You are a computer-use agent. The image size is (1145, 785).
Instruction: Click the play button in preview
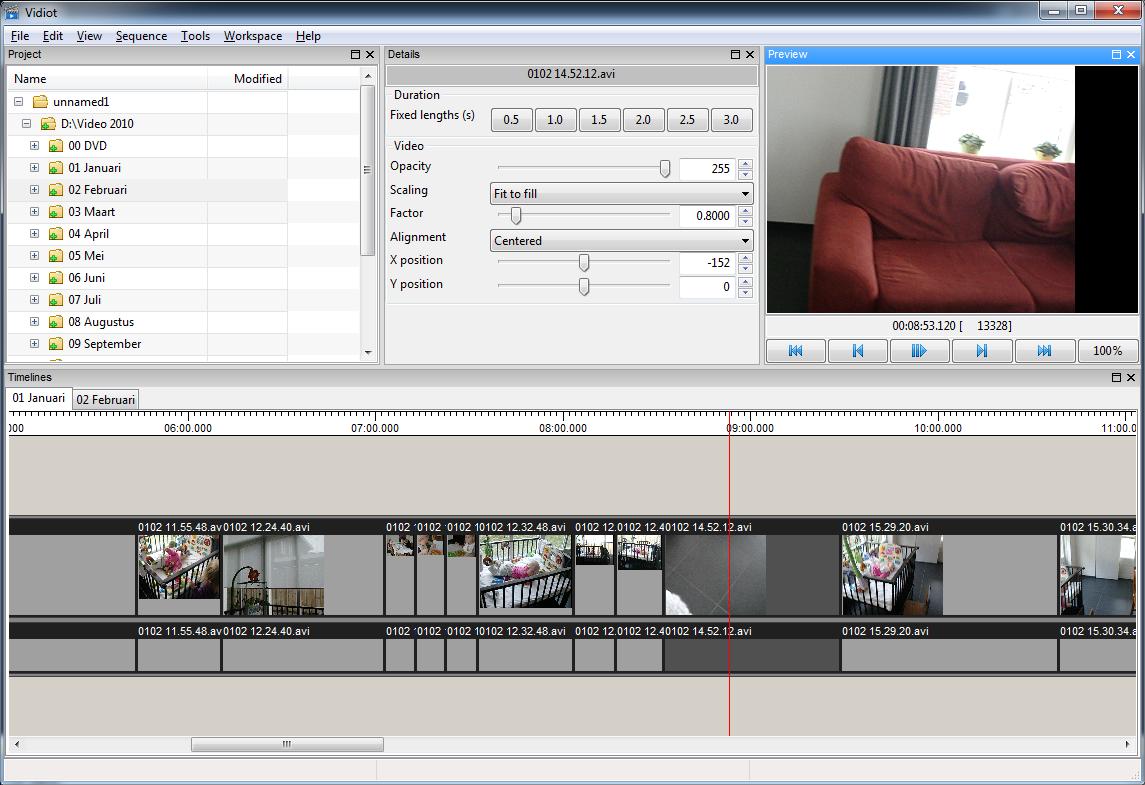(x=919, y=351)
